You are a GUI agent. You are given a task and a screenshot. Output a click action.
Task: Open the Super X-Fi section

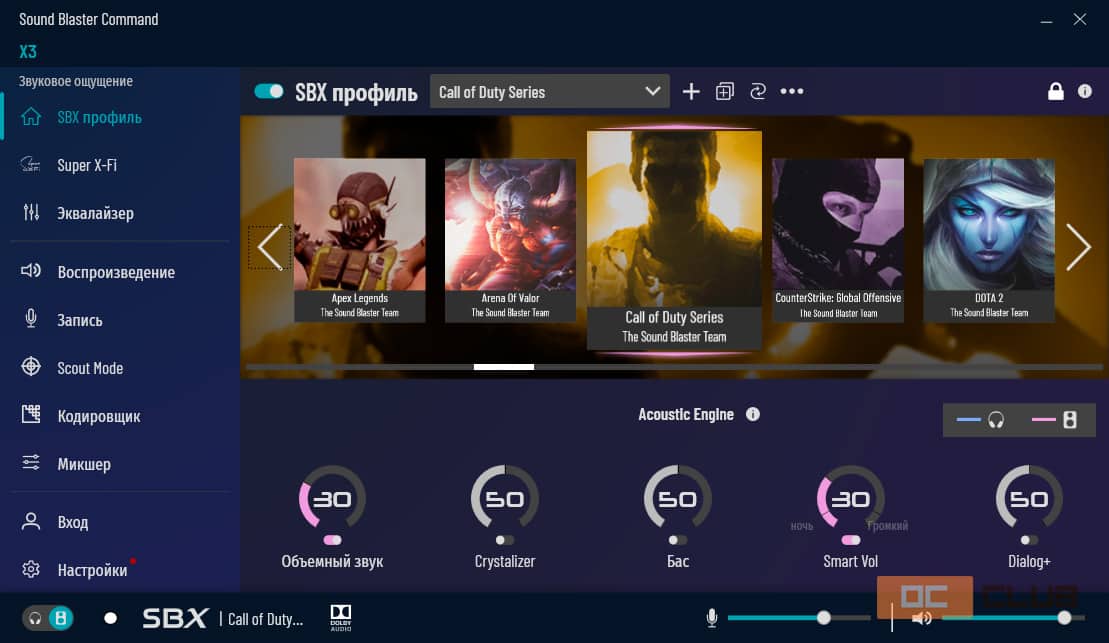coord(86,165)
